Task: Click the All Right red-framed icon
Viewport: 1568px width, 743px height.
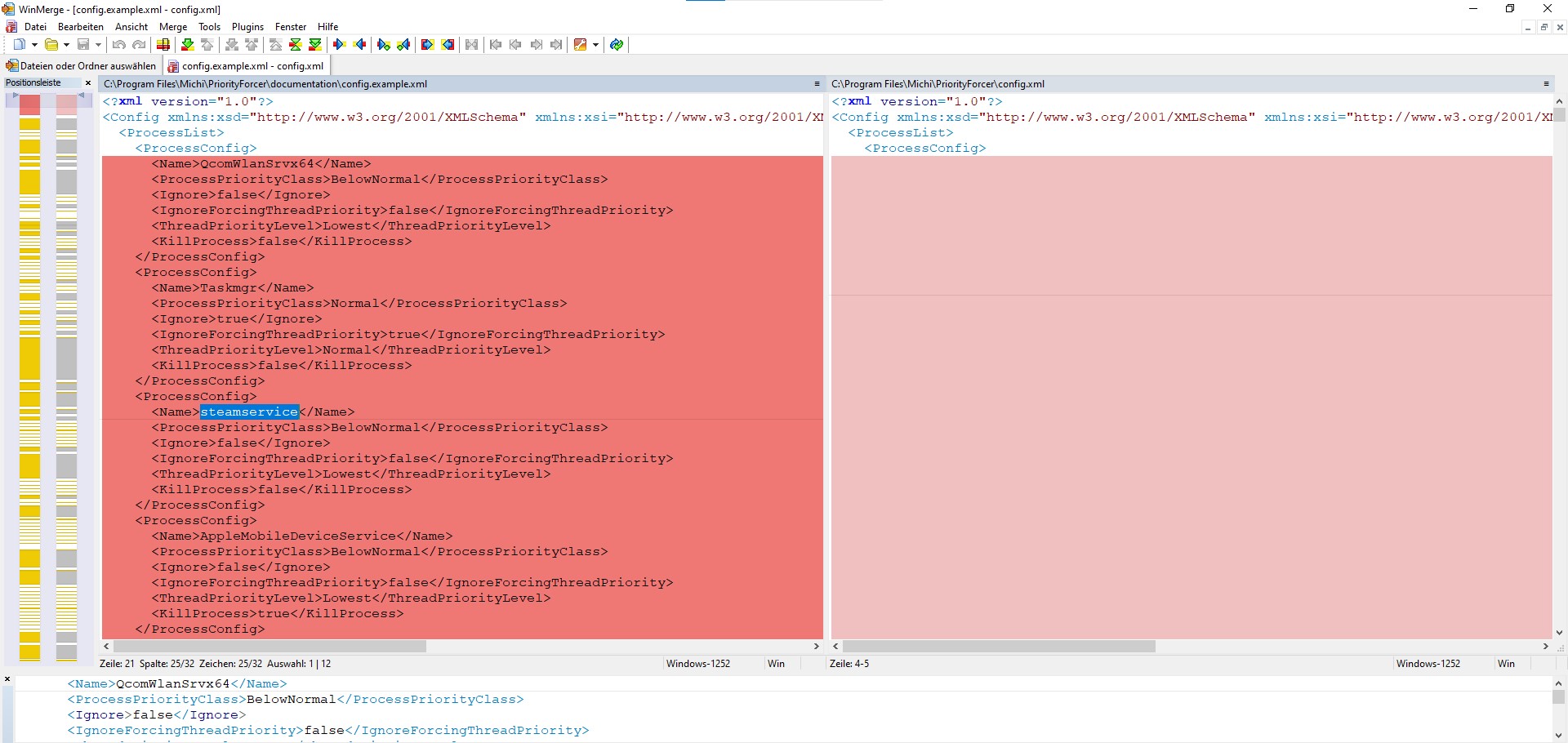Action: (428, 45)
